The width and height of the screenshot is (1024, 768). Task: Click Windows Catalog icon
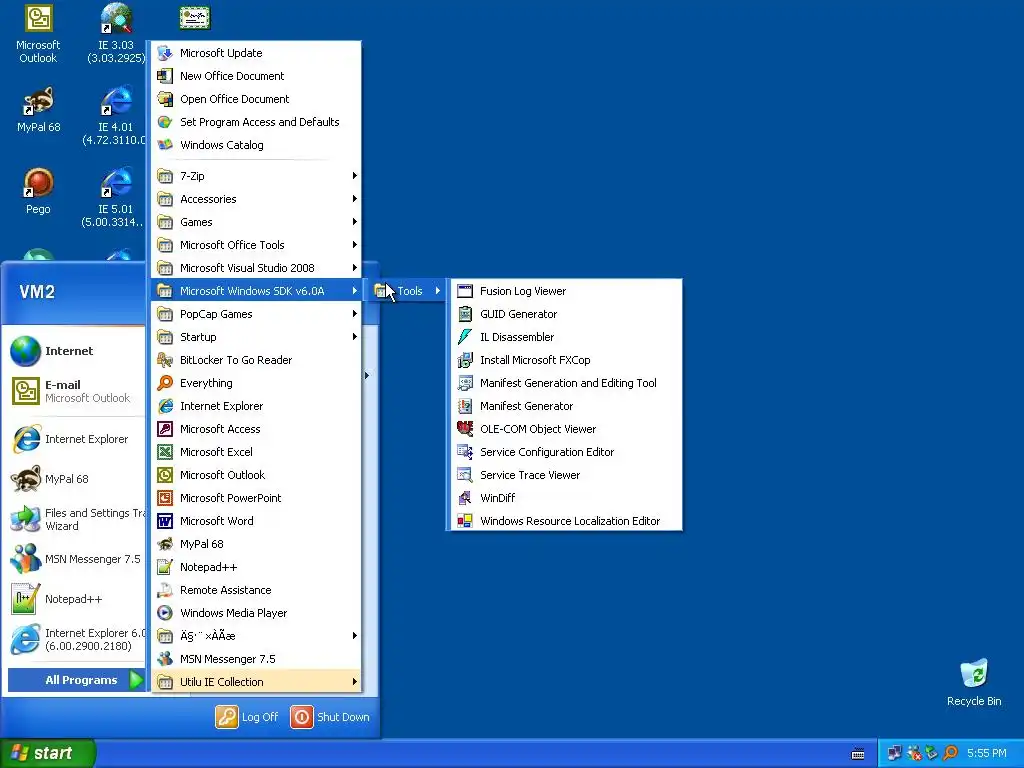(x=165, y=145)
